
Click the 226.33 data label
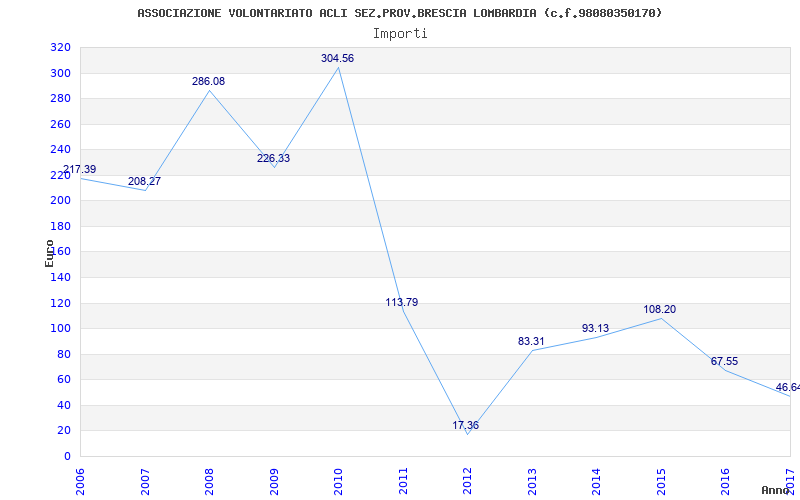273,159
